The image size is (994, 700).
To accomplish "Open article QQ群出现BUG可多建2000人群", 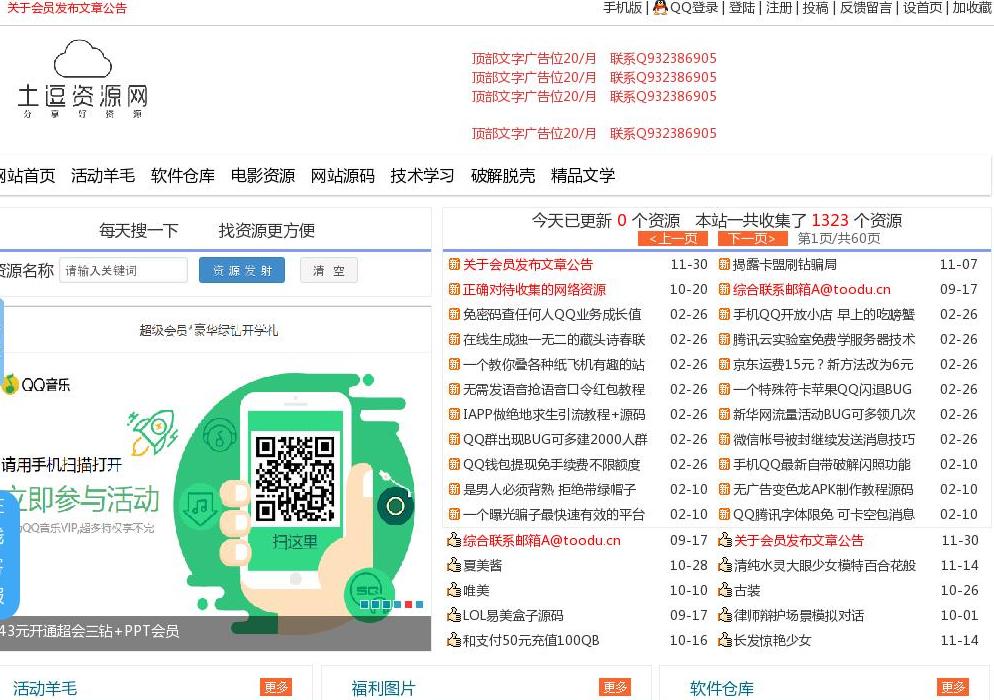I will pos(555,439).
